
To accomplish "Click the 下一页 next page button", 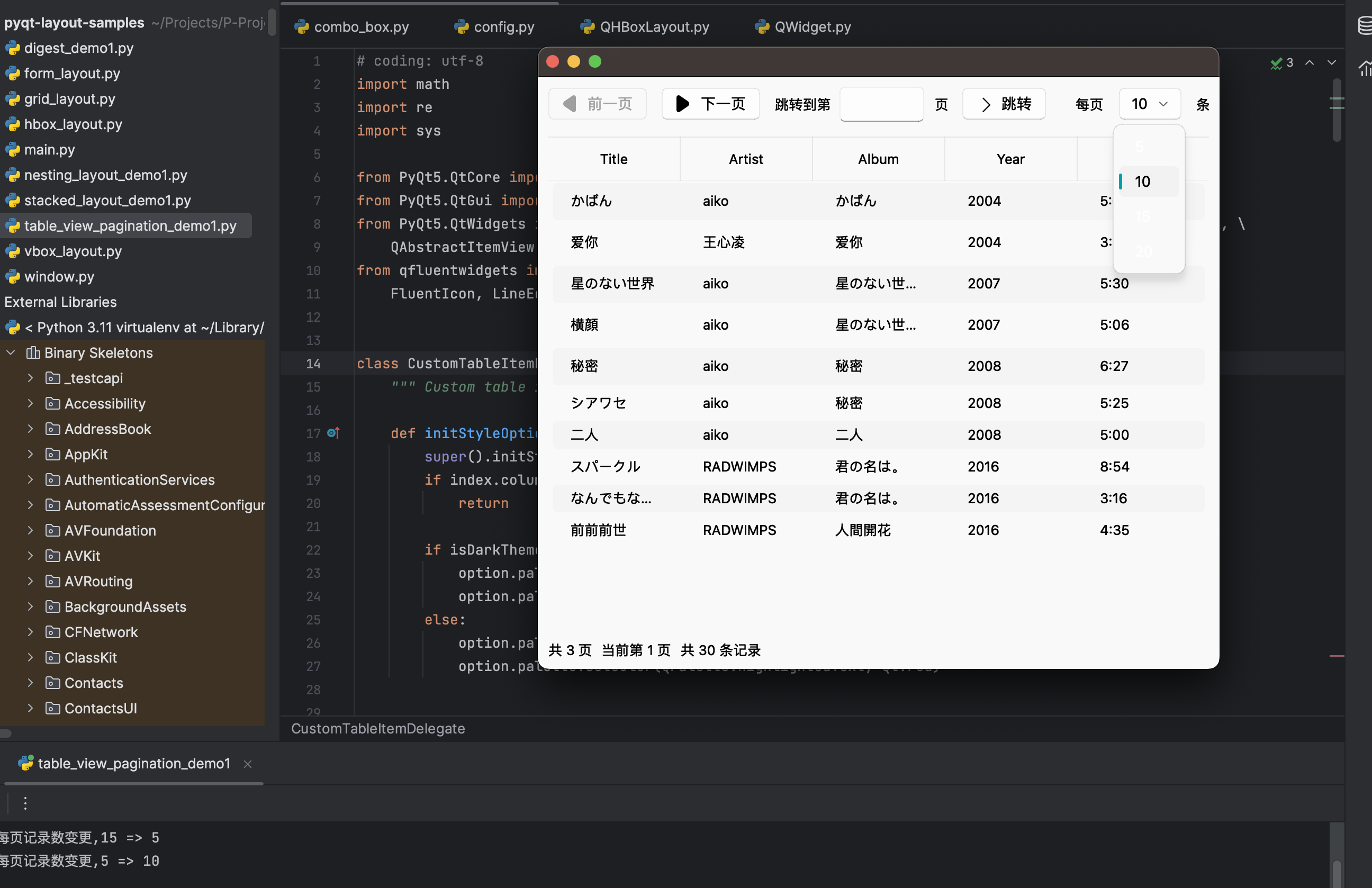I will pyautogui.click(x=710, y=104).
